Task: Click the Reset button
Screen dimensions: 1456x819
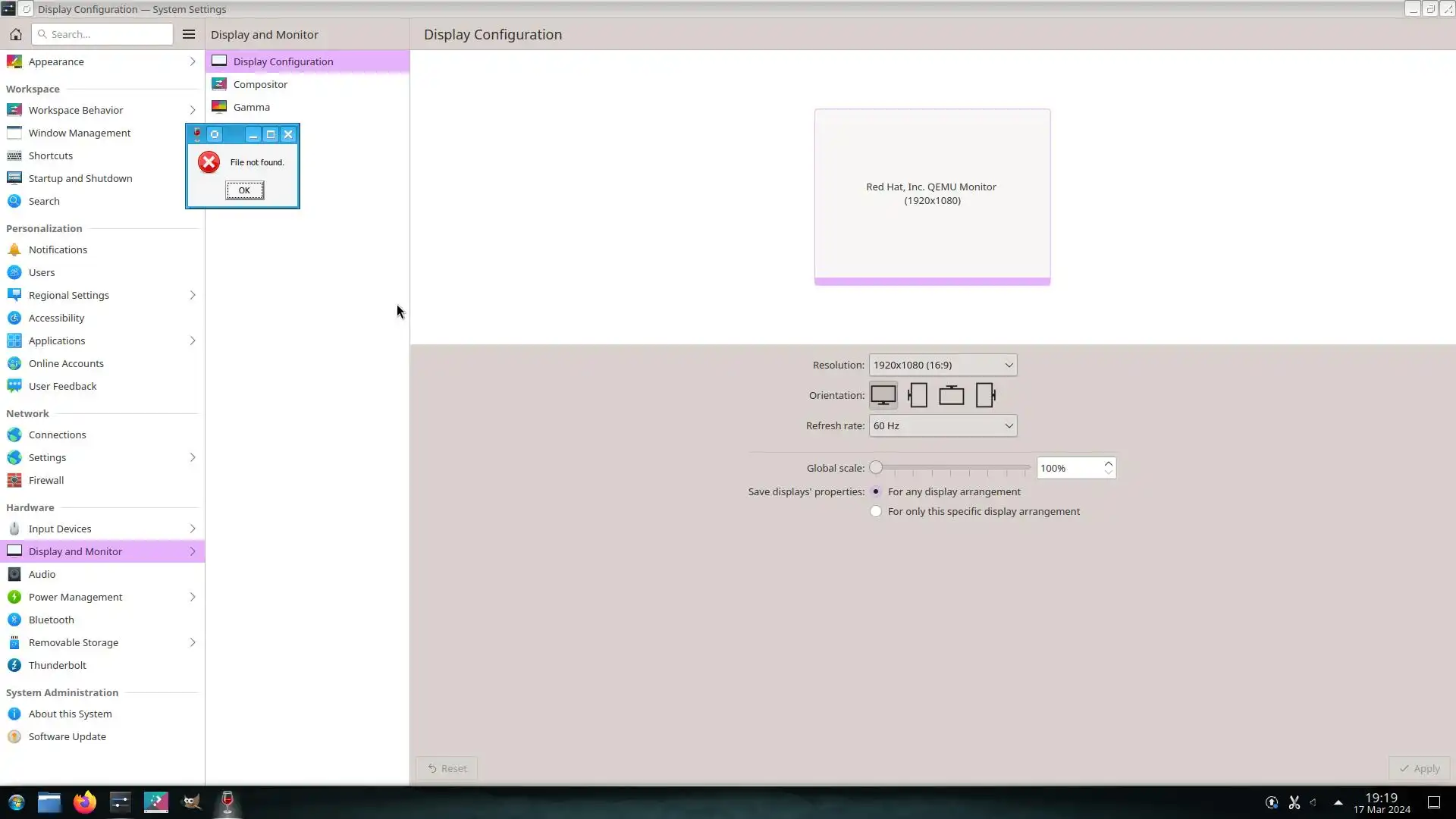Action: coord(447,768)
